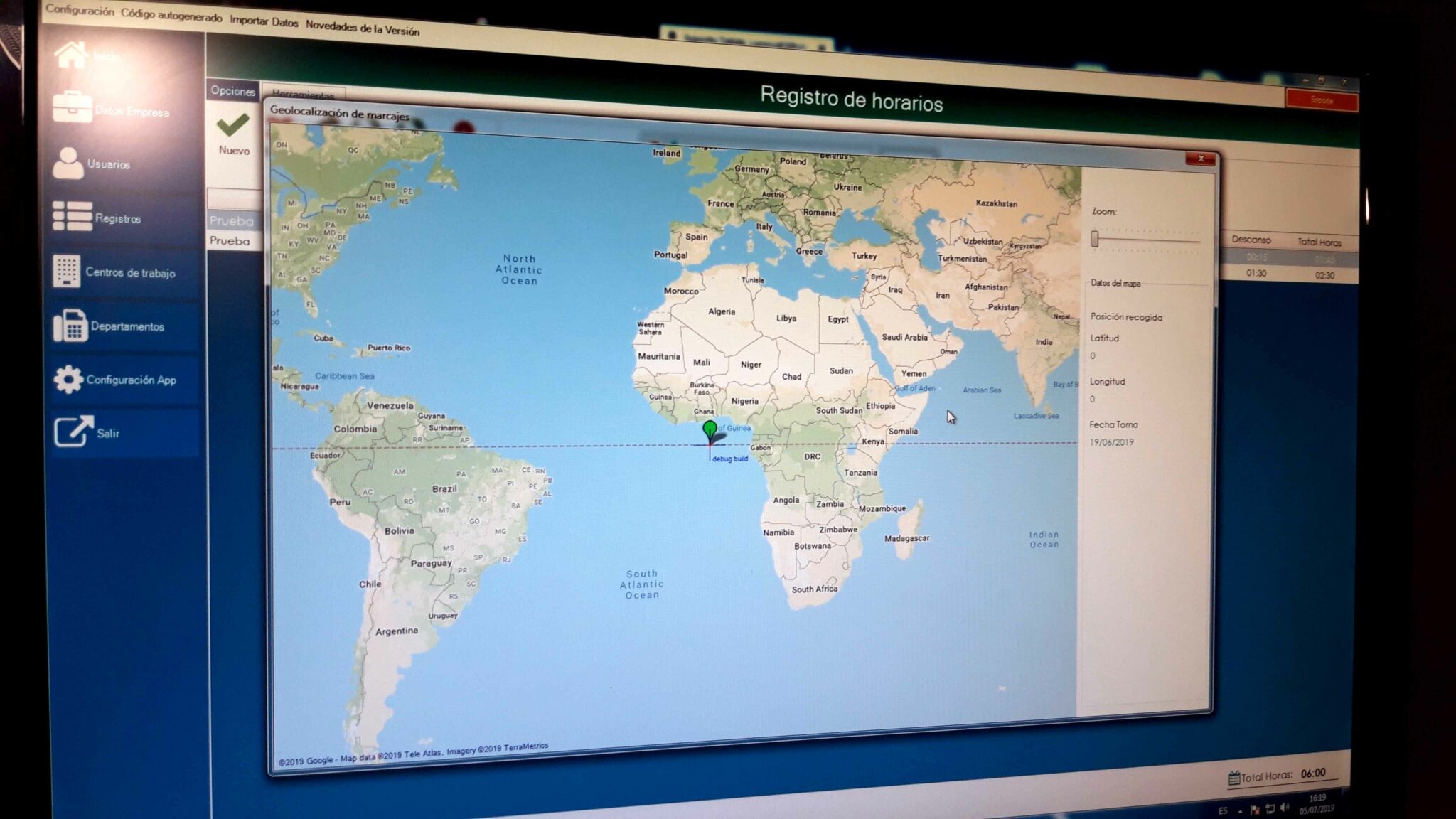Open the Registros list icon

point(72,216)
